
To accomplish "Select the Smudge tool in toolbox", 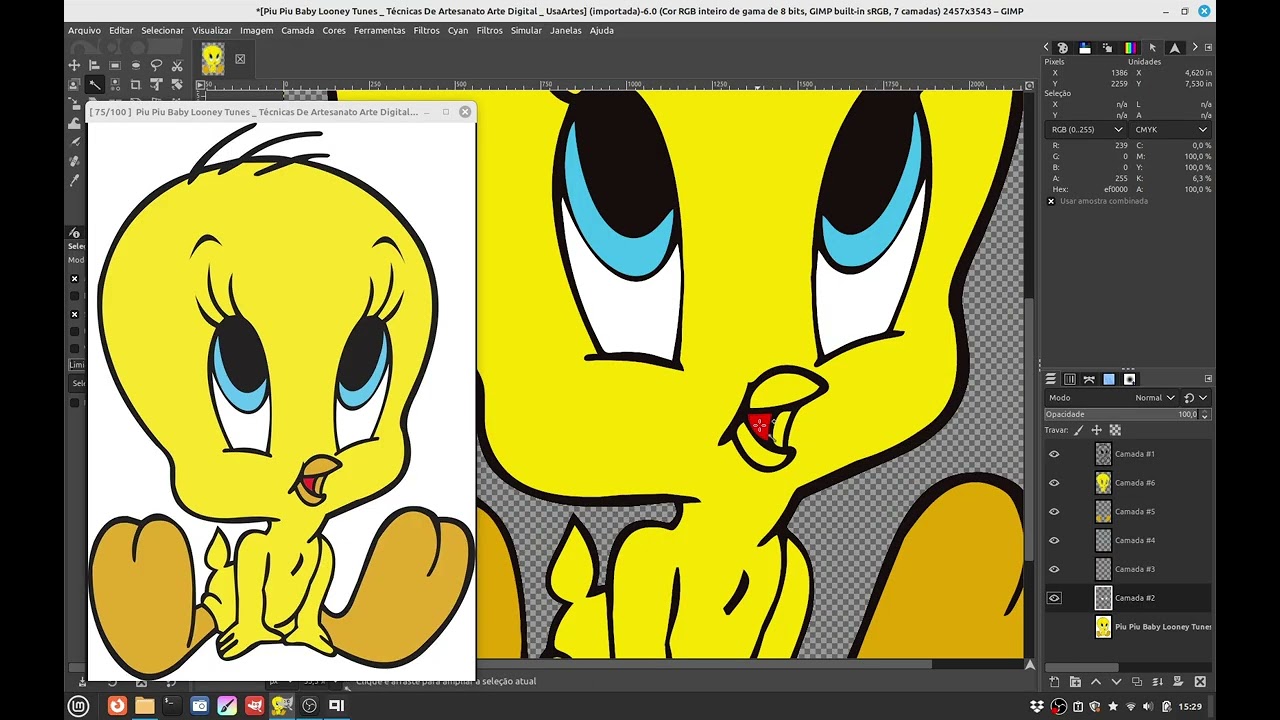I will click(x=74, y=123).
